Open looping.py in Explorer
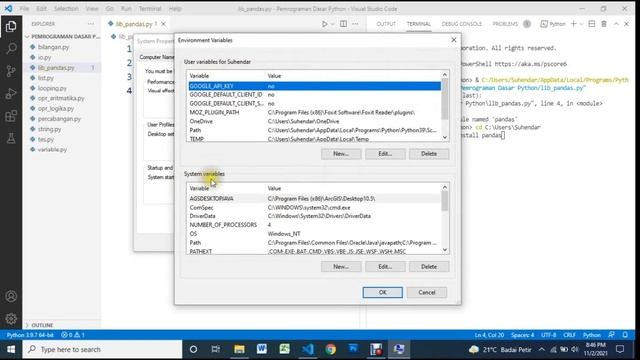This screenshot has height=360, width=640. tap(52, 88)
